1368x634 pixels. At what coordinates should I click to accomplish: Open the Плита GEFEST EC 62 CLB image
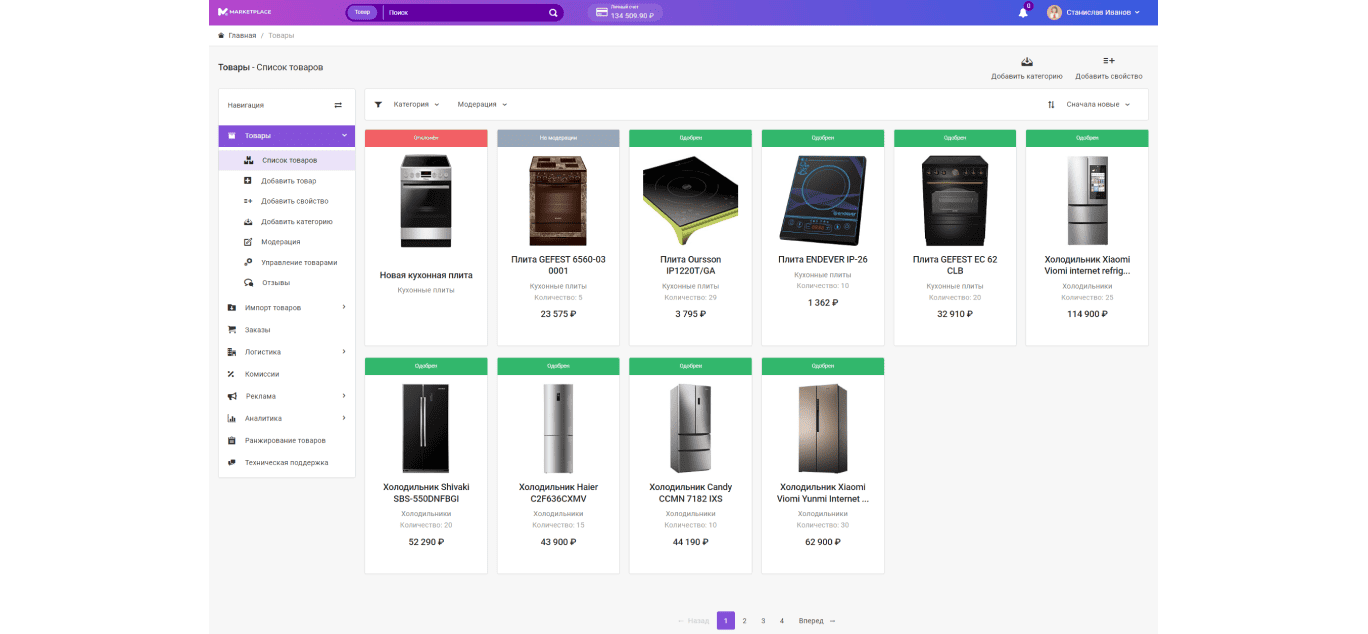pos(955,201)
